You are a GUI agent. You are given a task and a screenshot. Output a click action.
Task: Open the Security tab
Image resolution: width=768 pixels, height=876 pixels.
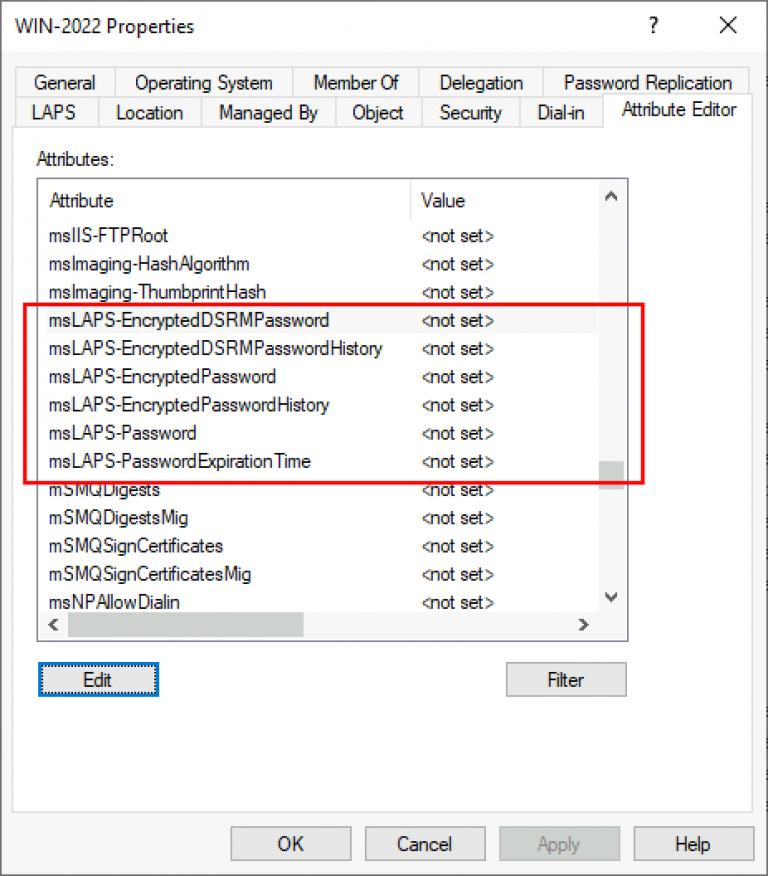[470, 112]
